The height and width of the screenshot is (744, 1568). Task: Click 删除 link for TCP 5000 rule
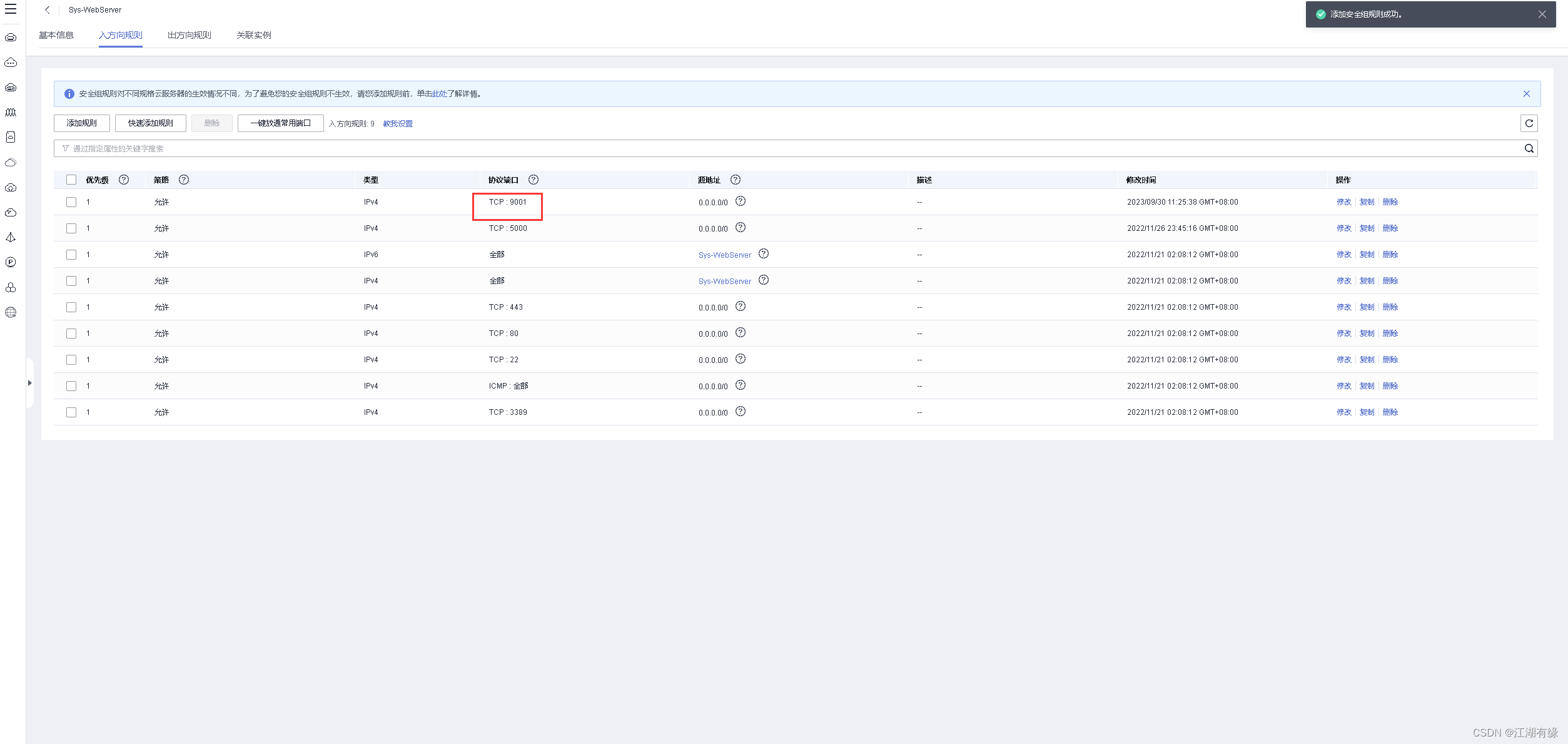click(1390, 228)
